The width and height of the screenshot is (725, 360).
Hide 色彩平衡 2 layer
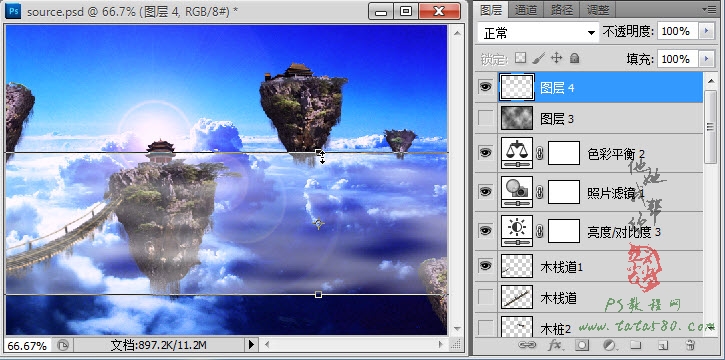click(x=485, y=153)
